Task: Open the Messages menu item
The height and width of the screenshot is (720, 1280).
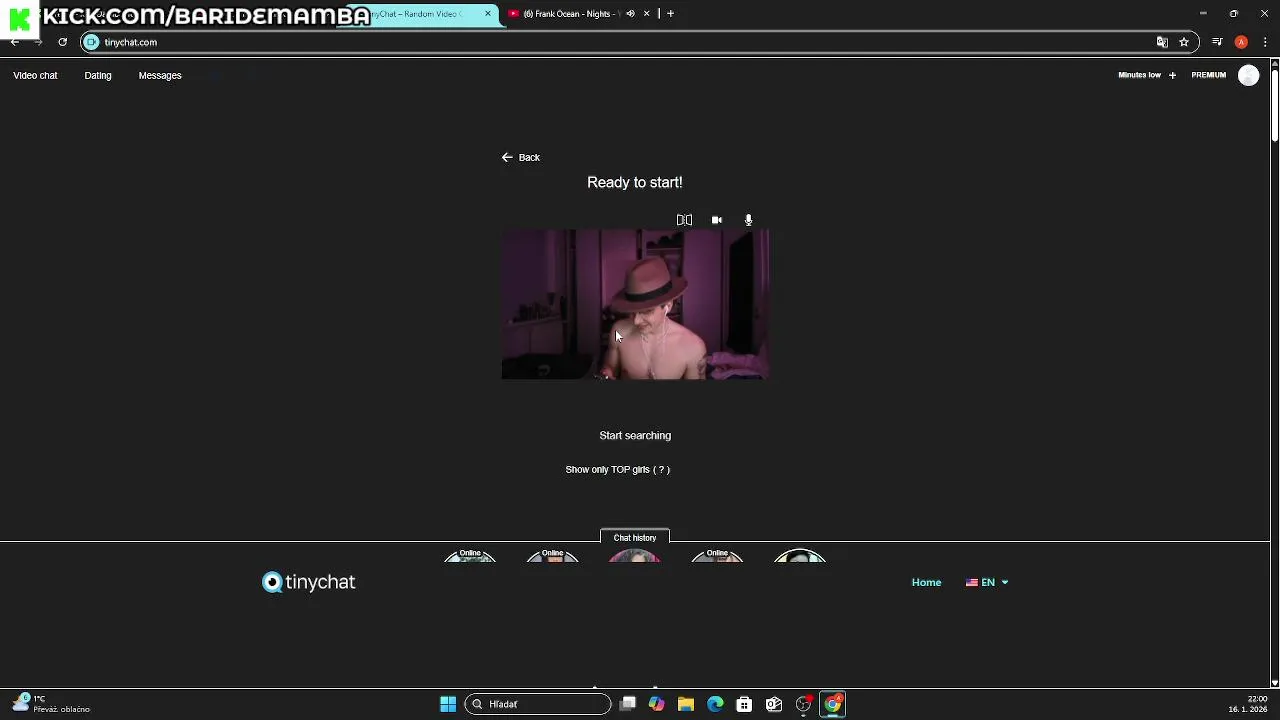Action: 160,75
